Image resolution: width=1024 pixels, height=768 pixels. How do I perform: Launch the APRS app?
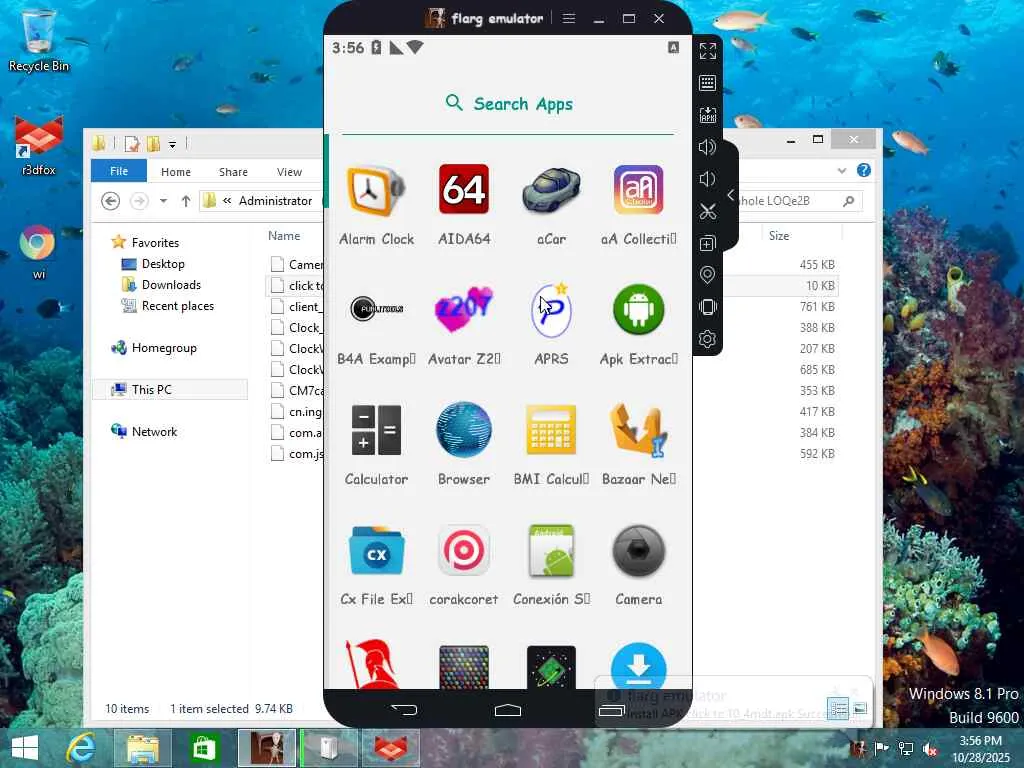click(551, 310)
